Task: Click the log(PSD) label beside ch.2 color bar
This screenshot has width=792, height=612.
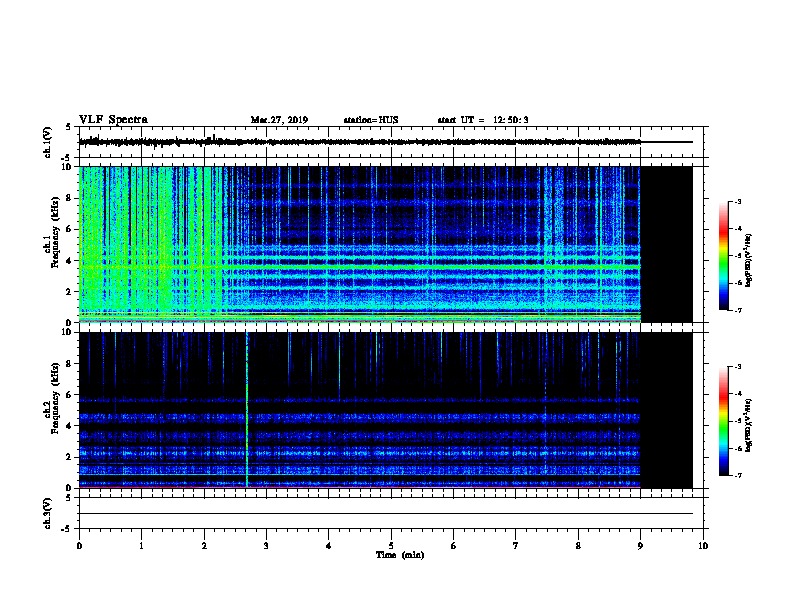Action: coord(748,425)
